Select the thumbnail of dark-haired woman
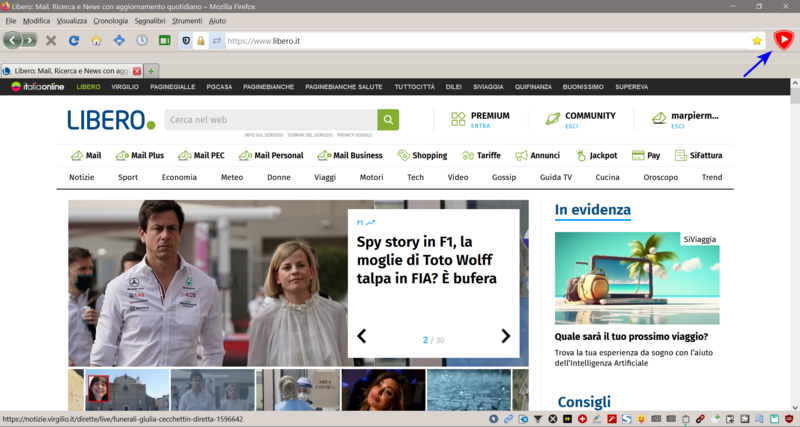Screen dimensions: 800x427 (x=383, y=390)
